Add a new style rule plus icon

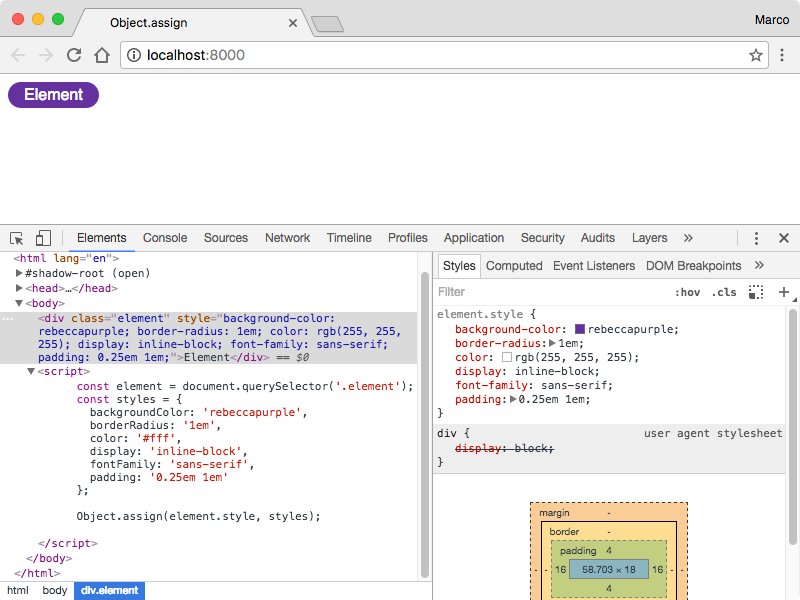784,292
